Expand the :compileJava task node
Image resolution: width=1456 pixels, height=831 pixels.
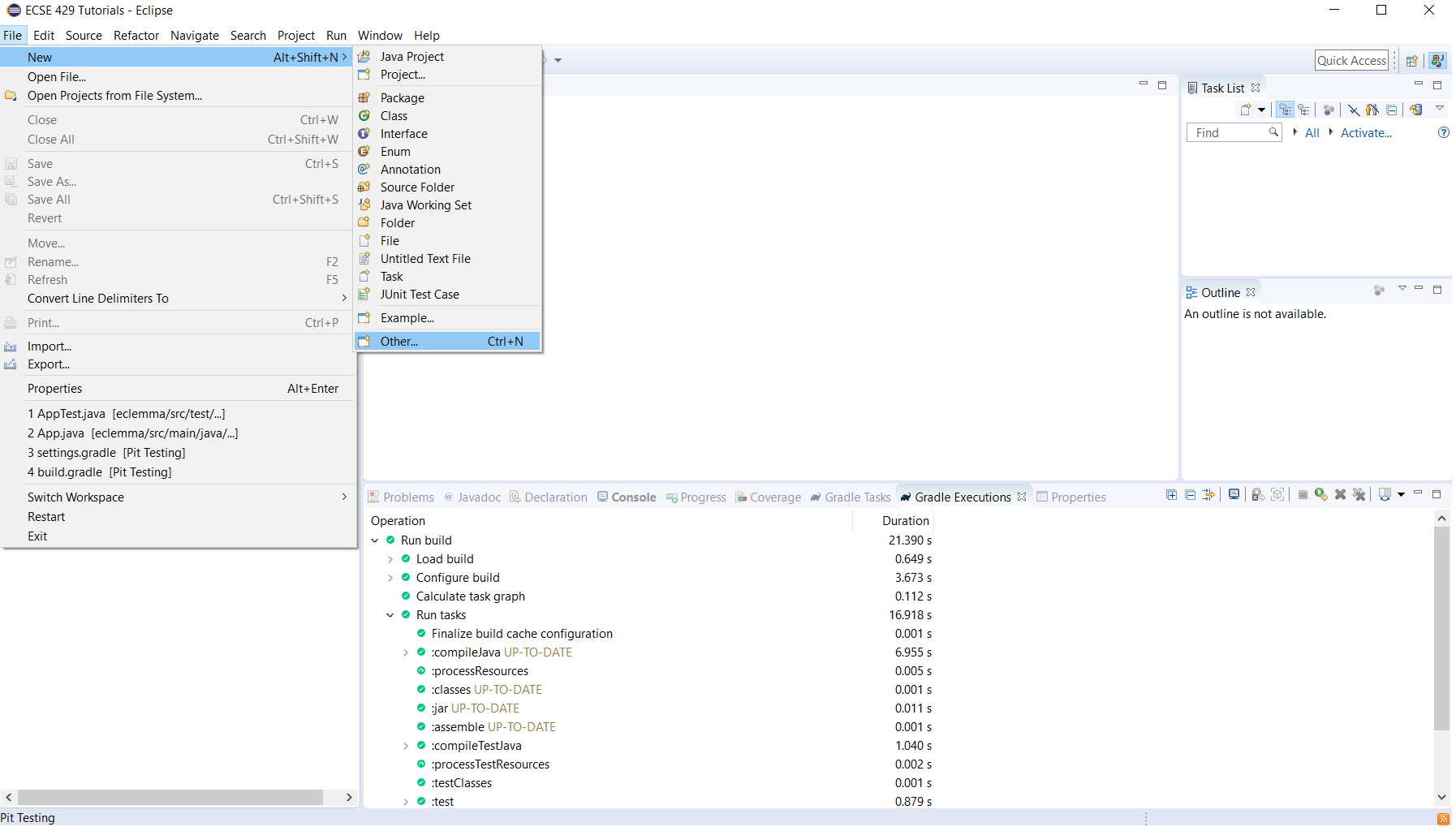pyautogui.click(x=406, y=652)
